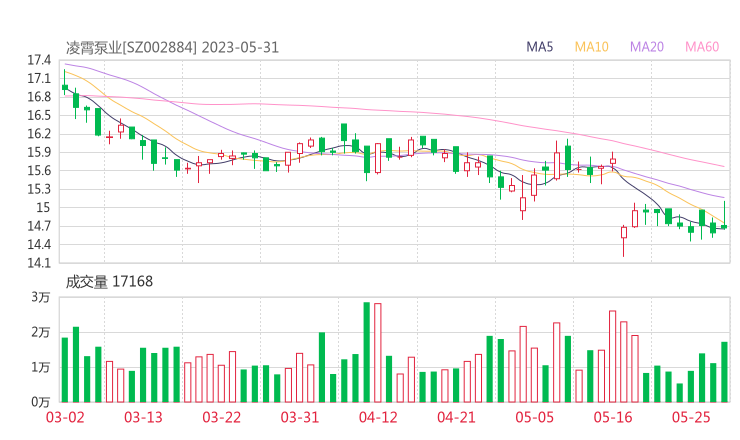Click the 1万 volume axis label
The image size is (740, 440).
point(41,367)
